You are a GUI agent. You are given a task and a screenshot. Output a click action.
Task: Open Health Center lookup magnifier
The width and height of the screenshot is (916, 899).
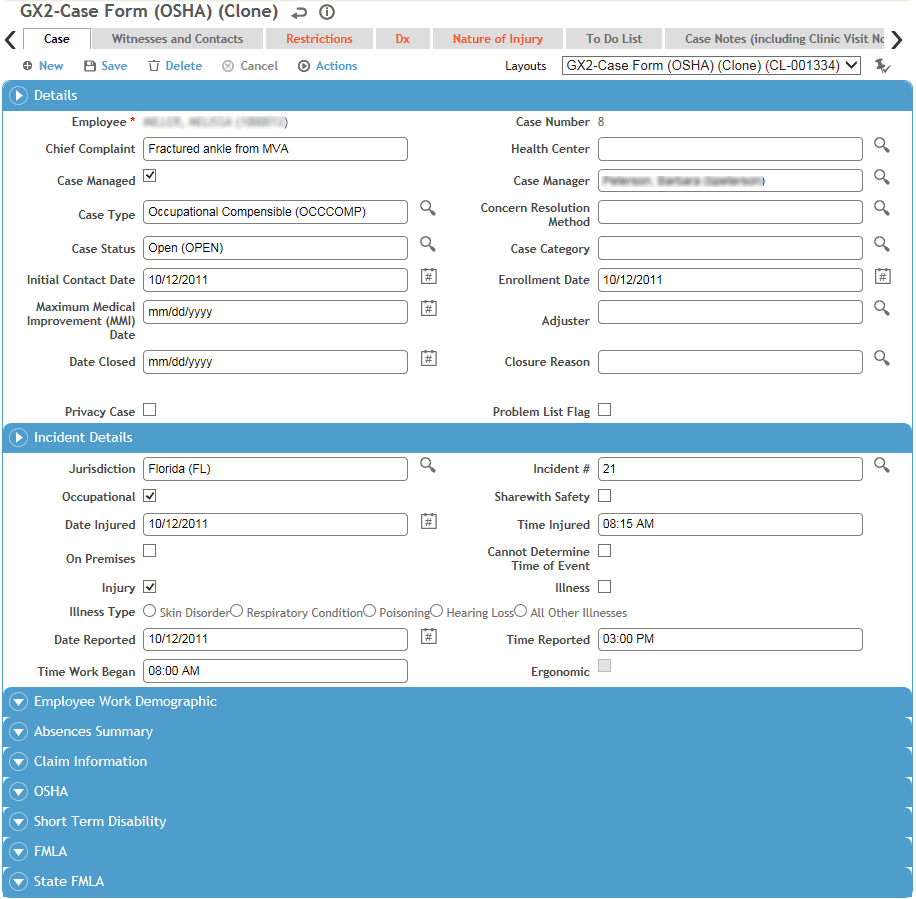coord(882,145)
